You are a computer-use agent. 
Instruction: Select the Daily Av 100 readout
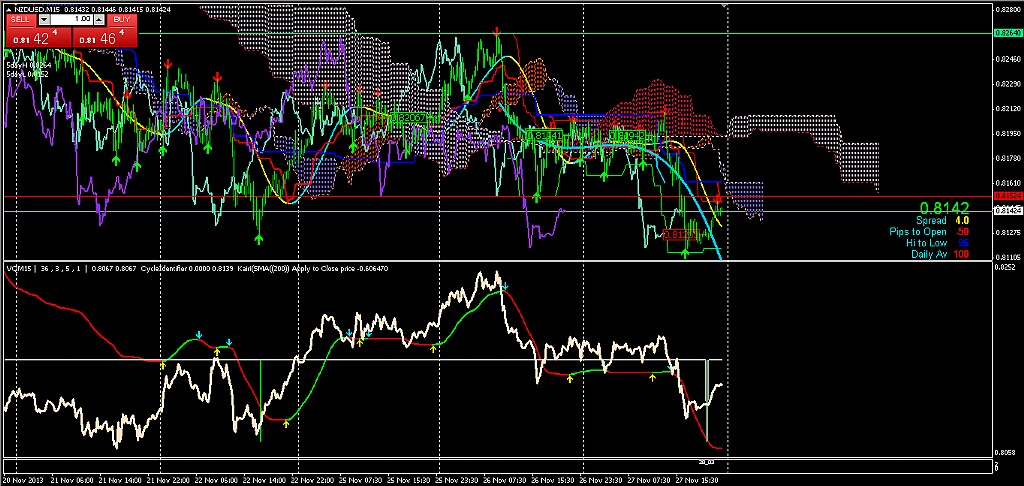[x=940, y=253]
